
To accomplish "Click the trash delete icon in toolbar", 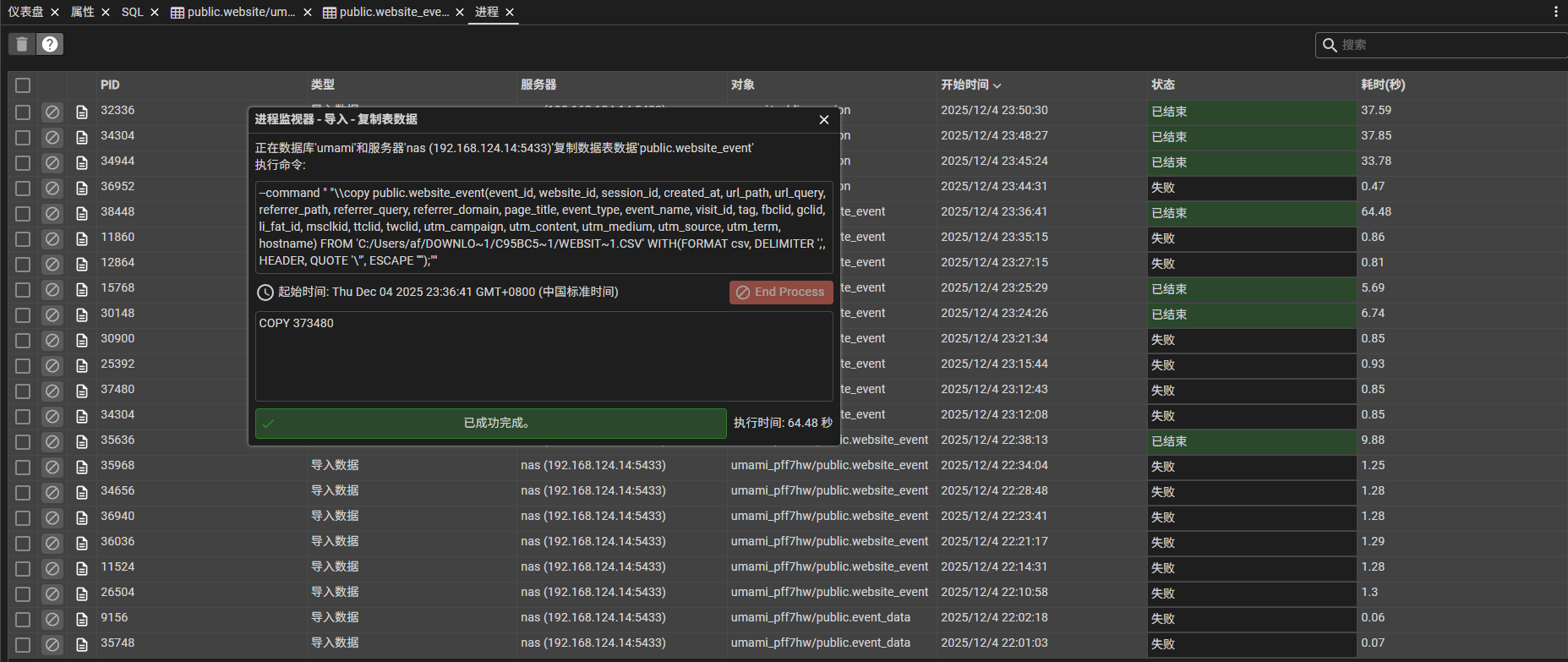I will (22, 44).
